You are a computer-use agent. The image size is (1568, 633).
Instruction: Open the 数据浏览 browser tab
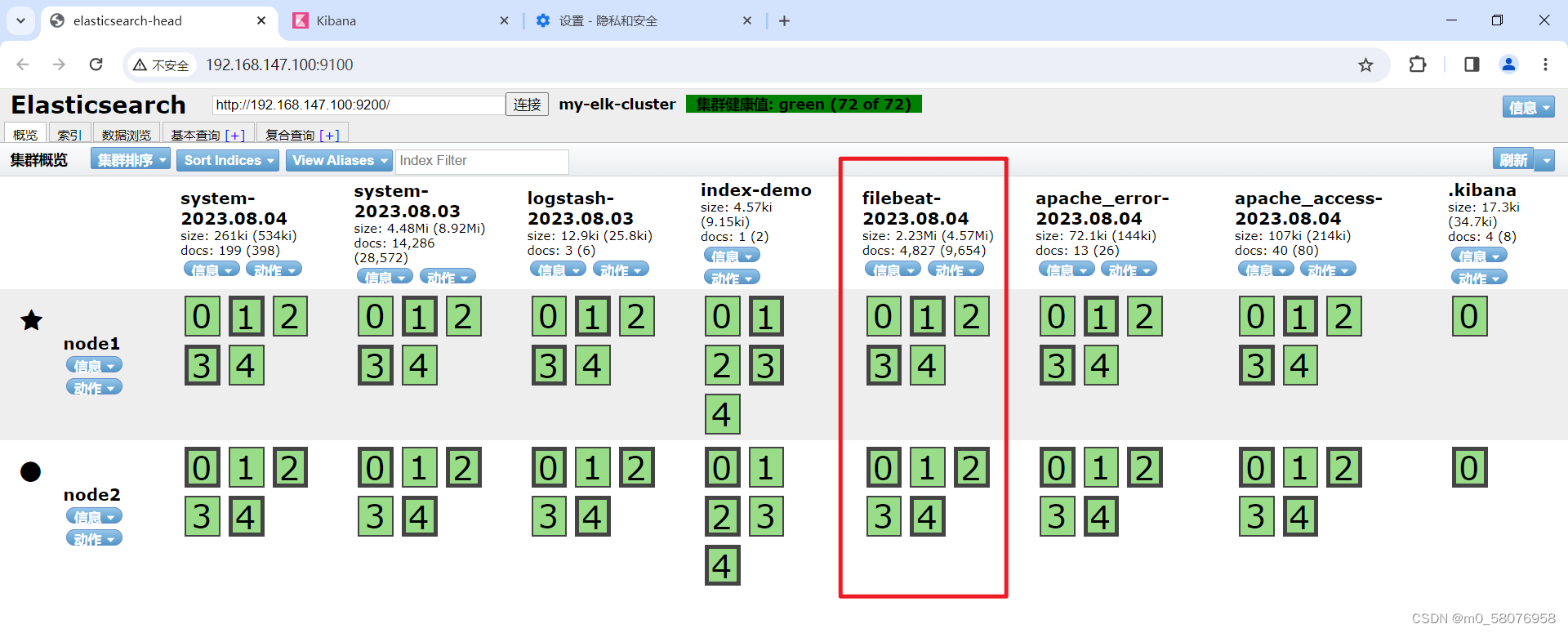pyautogui.click(x=127, y=134)
